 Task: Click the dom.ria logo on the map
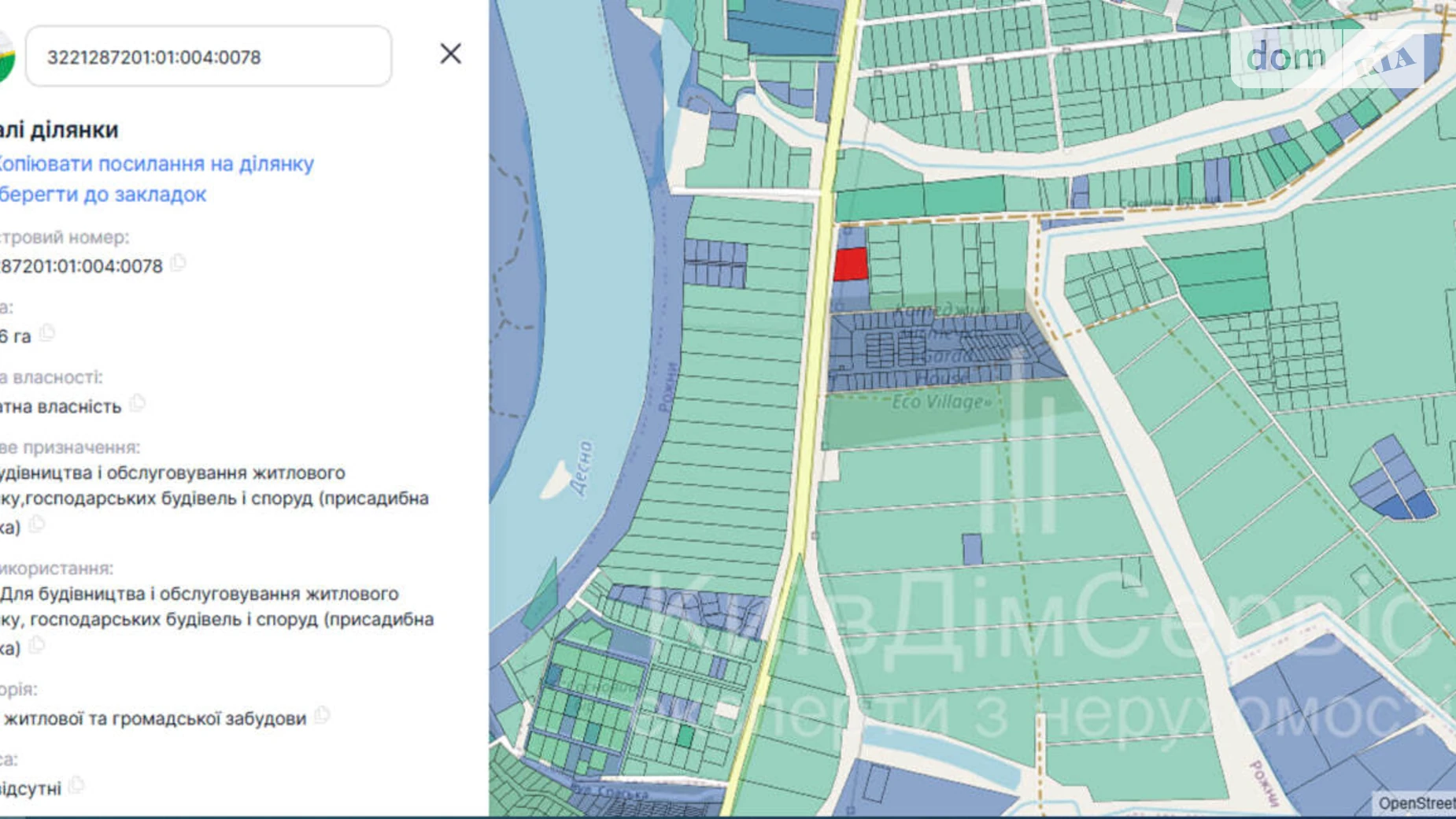point(1326,57)
